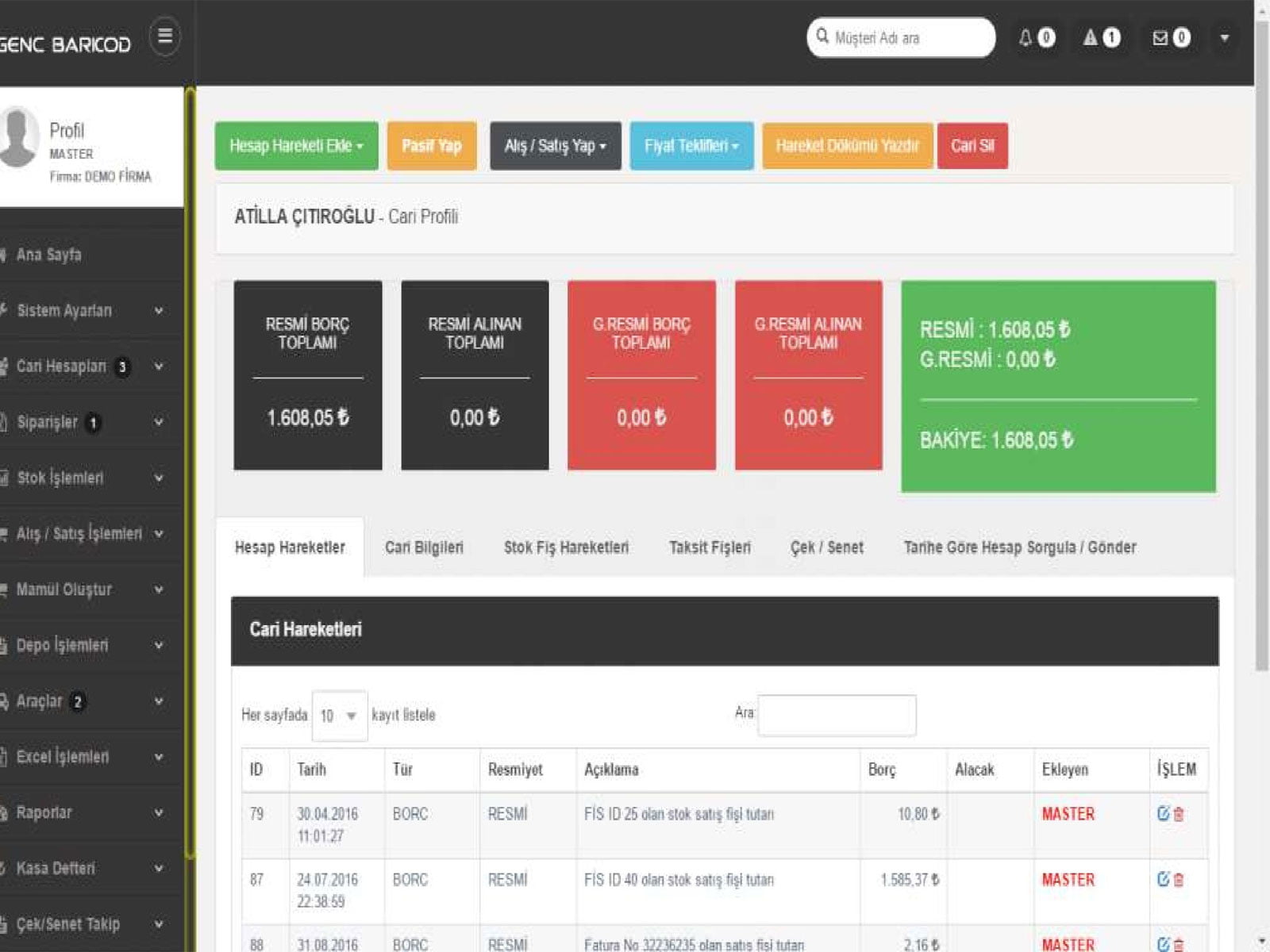Open the Alış / Satış Yap dropdown
The width and height of the screenshot is (1270, 952).
coord(555,146)
